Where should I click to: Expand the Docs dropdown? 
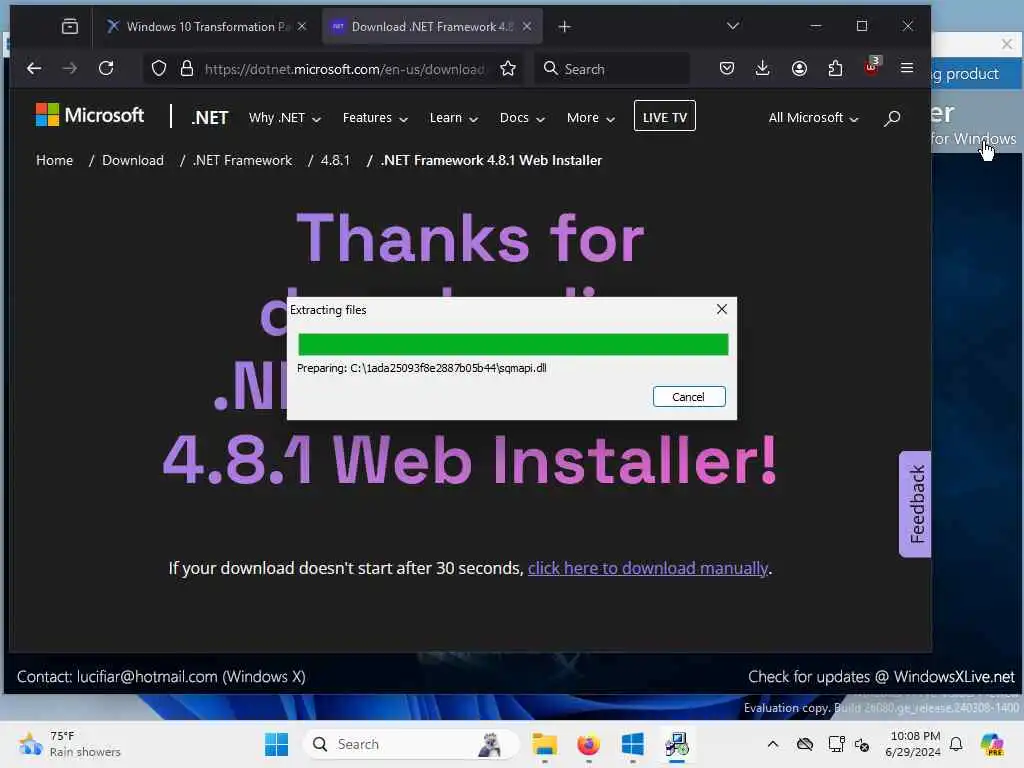[x=522, y=118]
